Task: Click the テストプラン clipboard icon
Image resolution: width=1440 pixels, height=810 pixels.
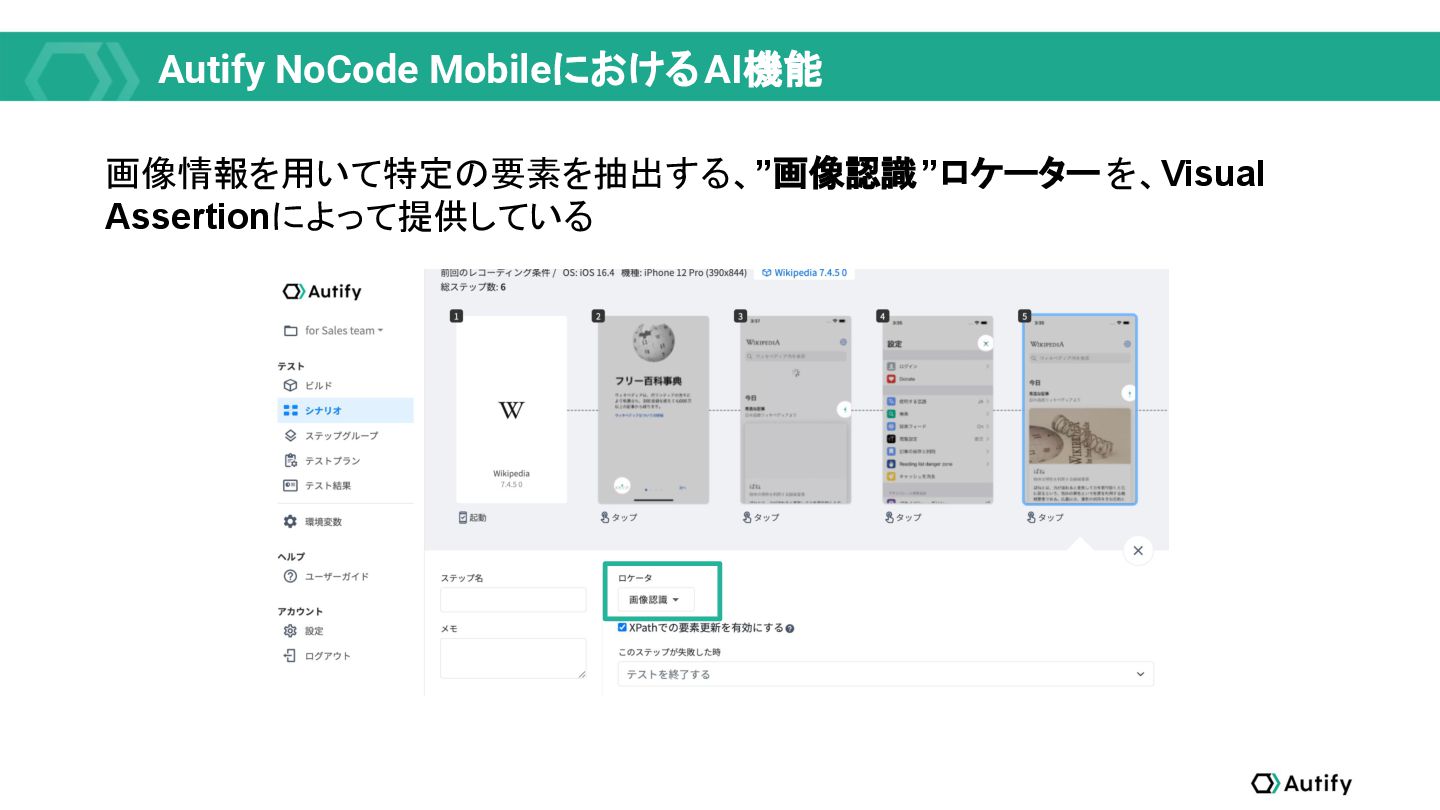Action: point(290,461)
